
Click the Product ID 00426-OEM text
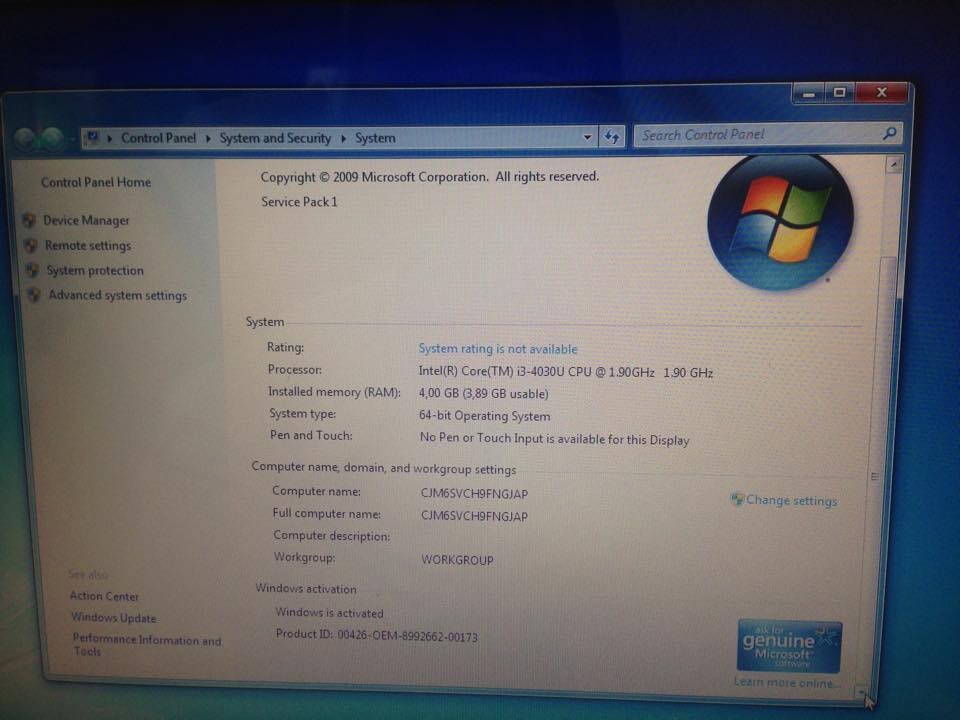pos(377,635)
